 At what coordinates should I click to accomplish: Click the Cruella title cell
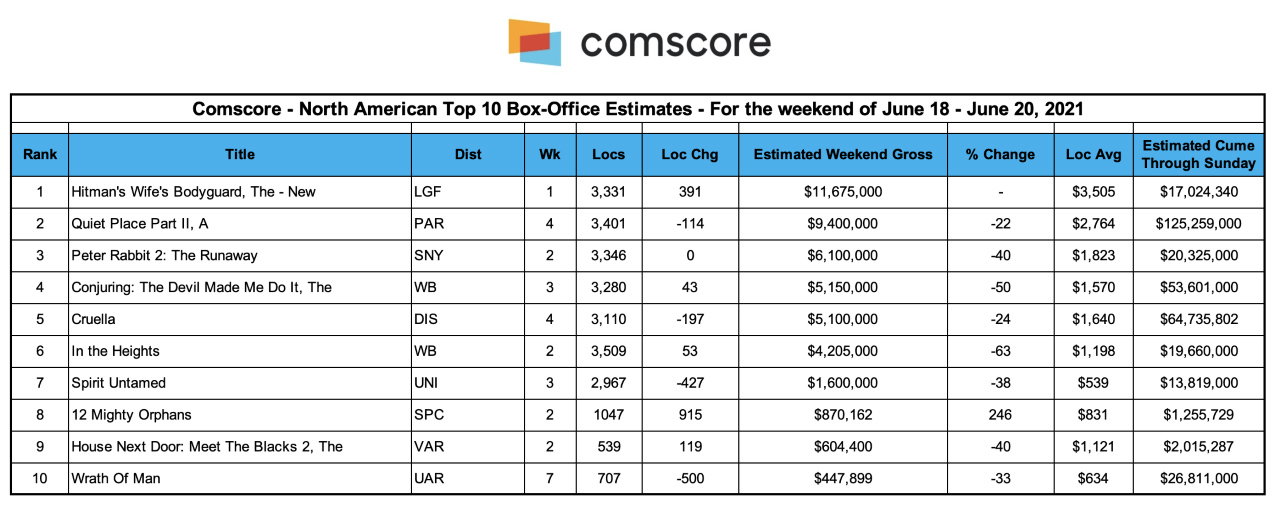coord(240,319)
